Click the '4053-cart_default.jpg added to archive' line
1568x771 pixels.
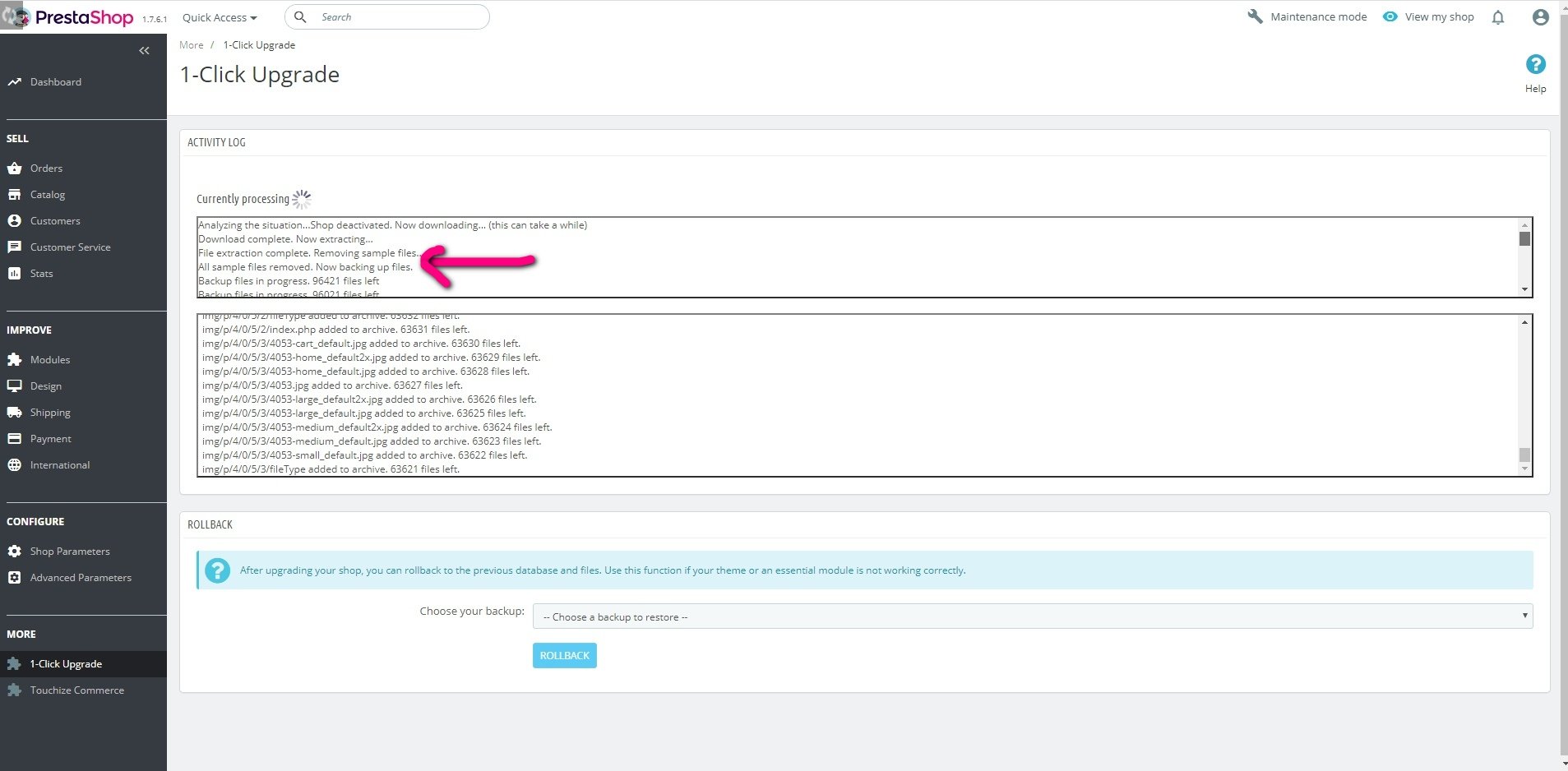[361, 344]
